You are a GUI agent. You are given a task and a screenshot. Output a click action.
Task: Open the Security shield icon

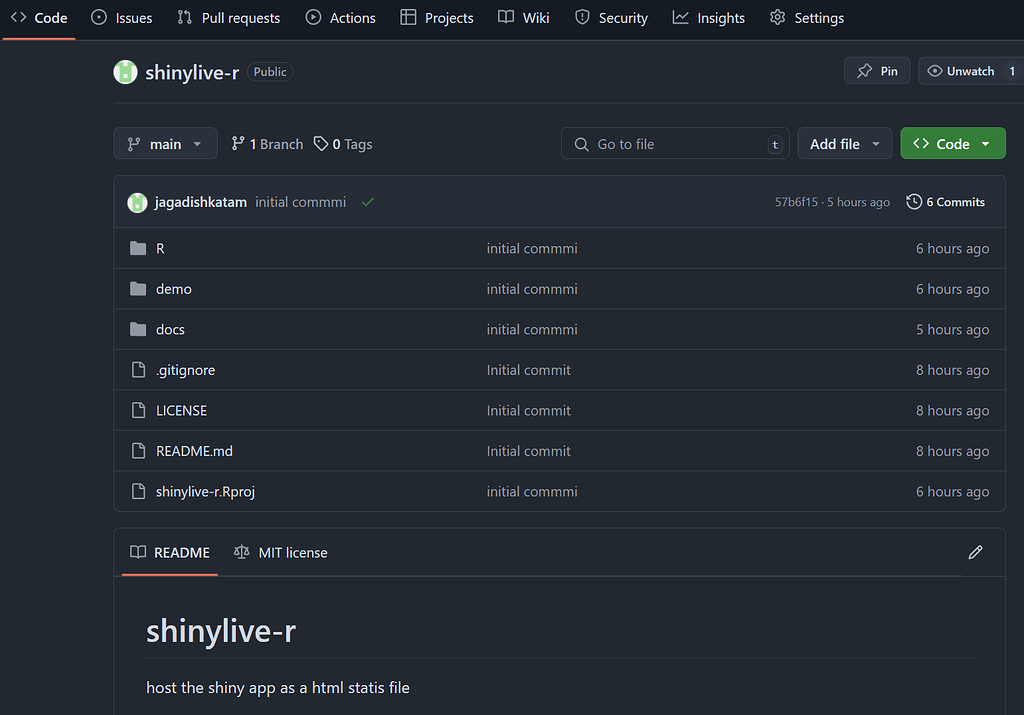pos(581,17)
